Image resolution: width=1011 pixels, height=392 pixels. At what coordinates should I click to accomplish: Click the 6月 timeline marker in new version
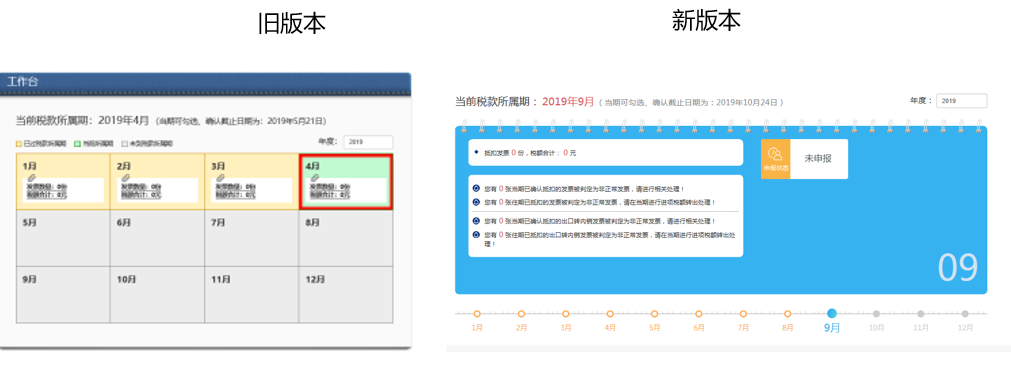699,314
